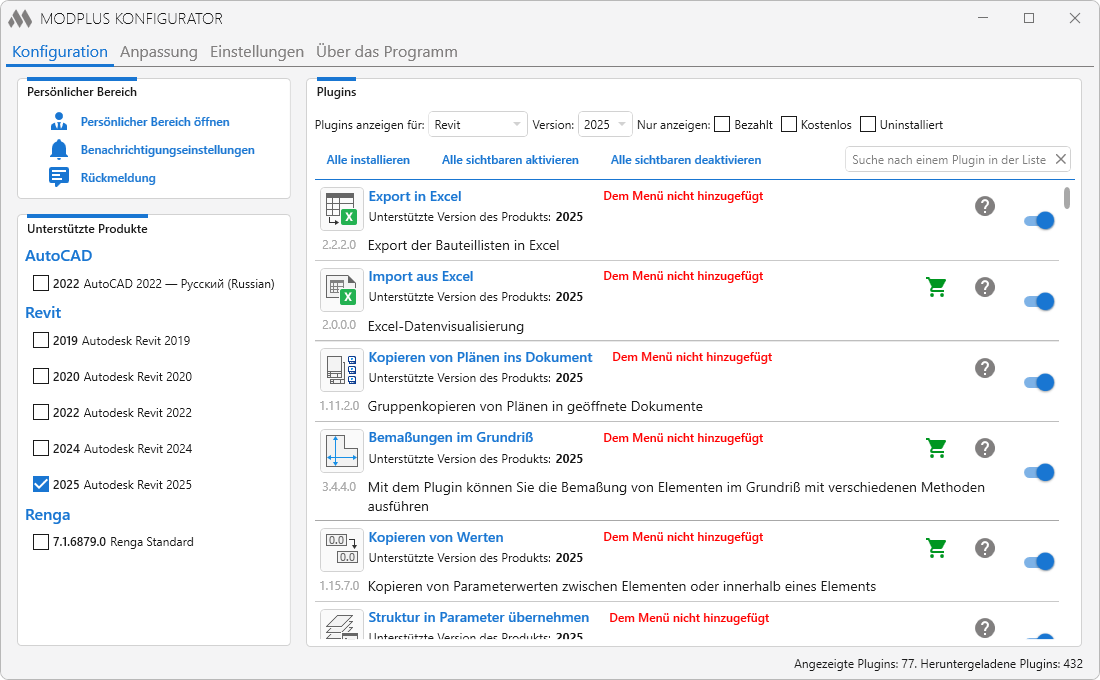
Task: Click shopping cart for Kopieren von Werten
Action: [936, 547]
